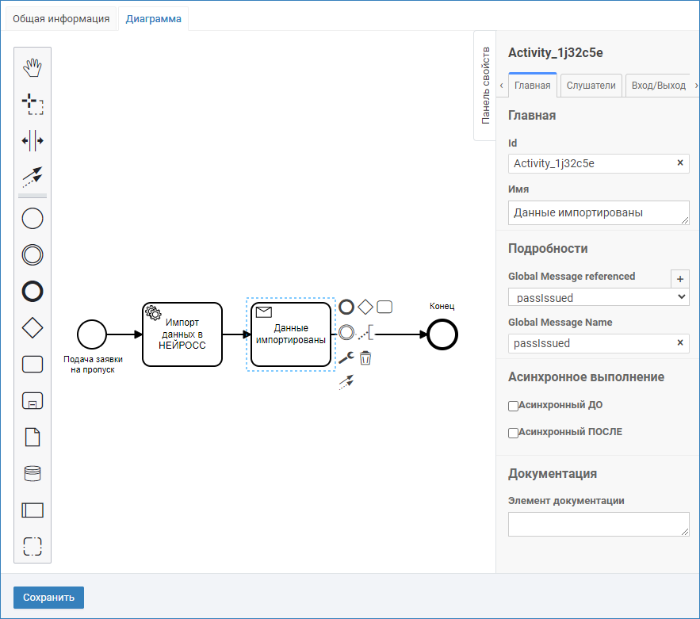Create a pool/participant from palette
This screenshot has height=619, width=700.
pyautogui.click(x=33, y=510)
